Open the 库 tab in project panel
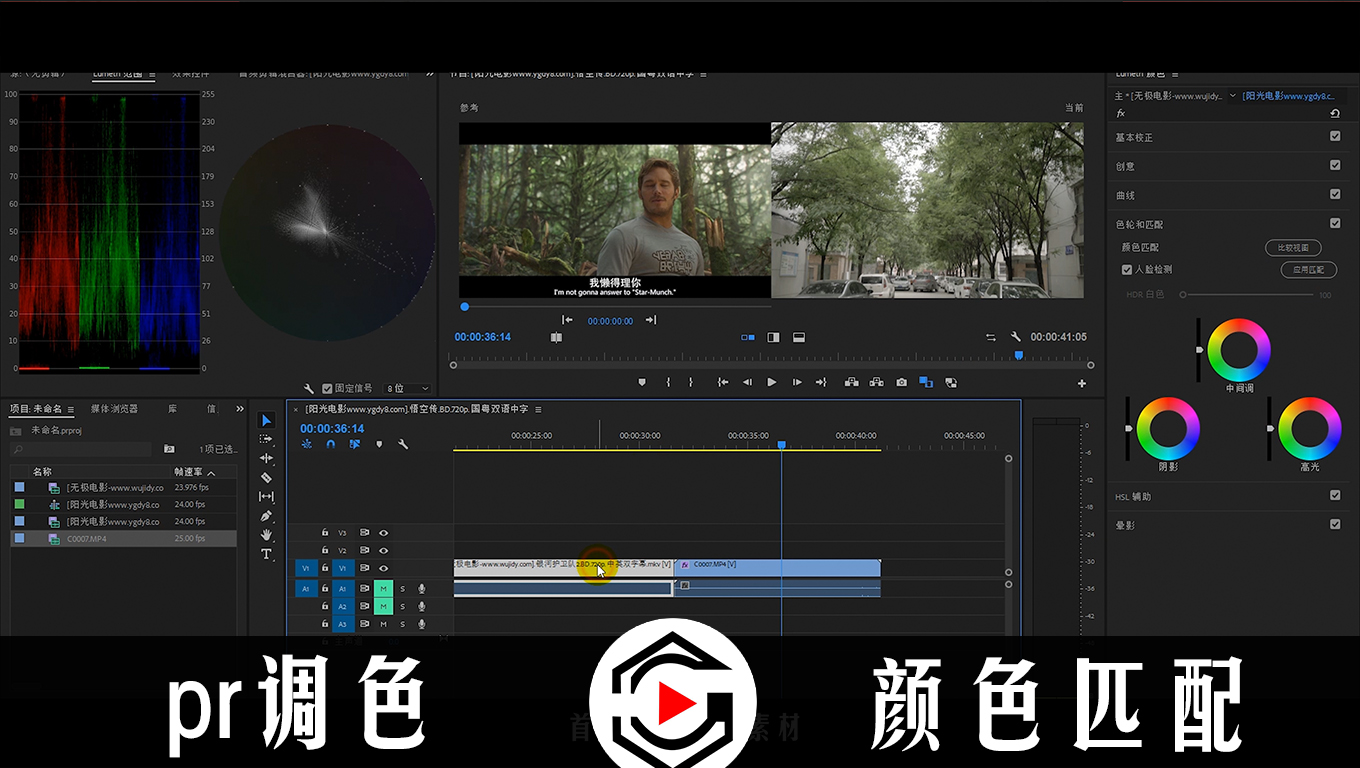1360x768 pixels. point(173,409)
